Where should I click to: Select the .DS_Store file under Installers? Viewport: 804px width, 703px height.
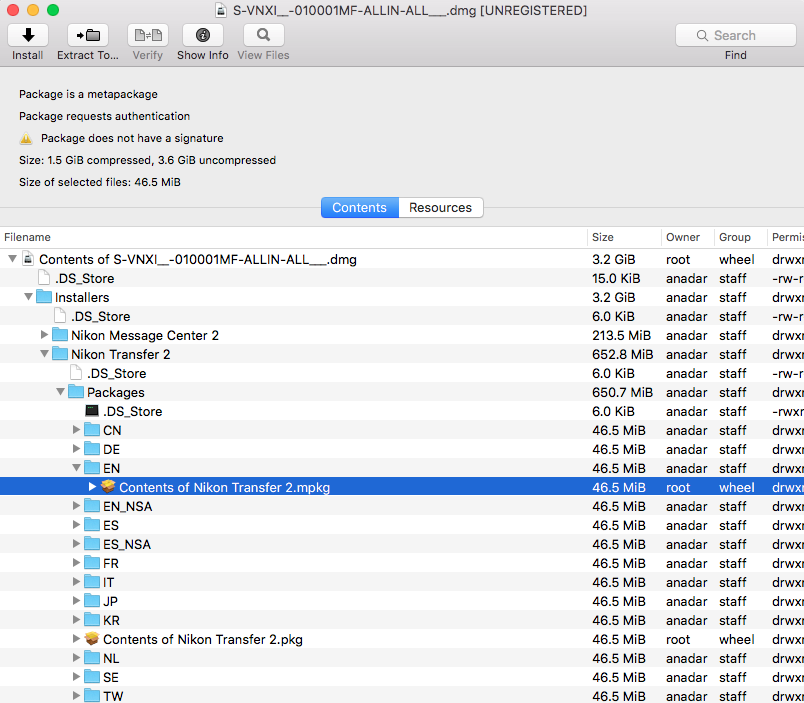(402, 316)
